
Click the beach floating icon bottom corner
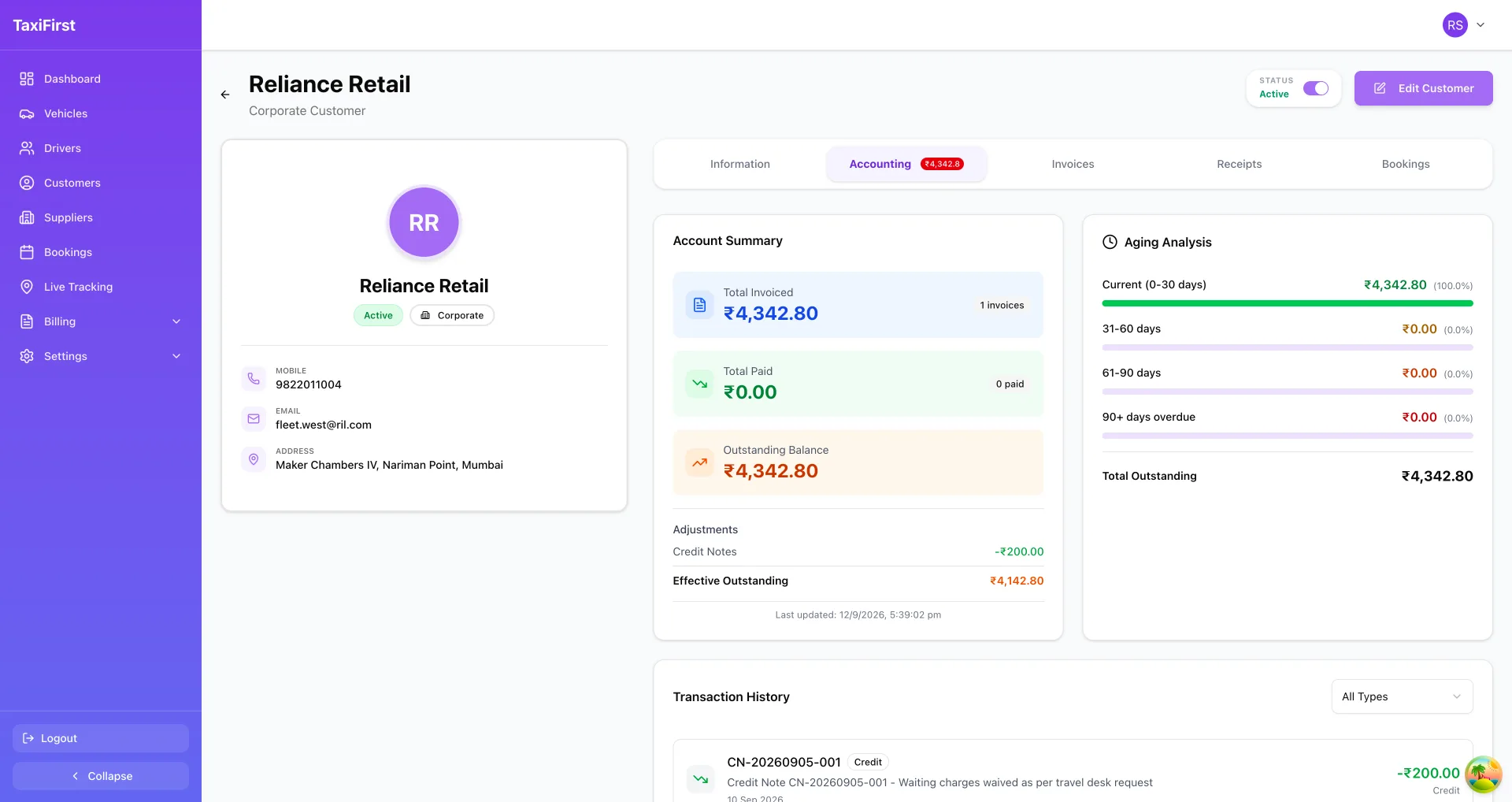click(1483, 774)
